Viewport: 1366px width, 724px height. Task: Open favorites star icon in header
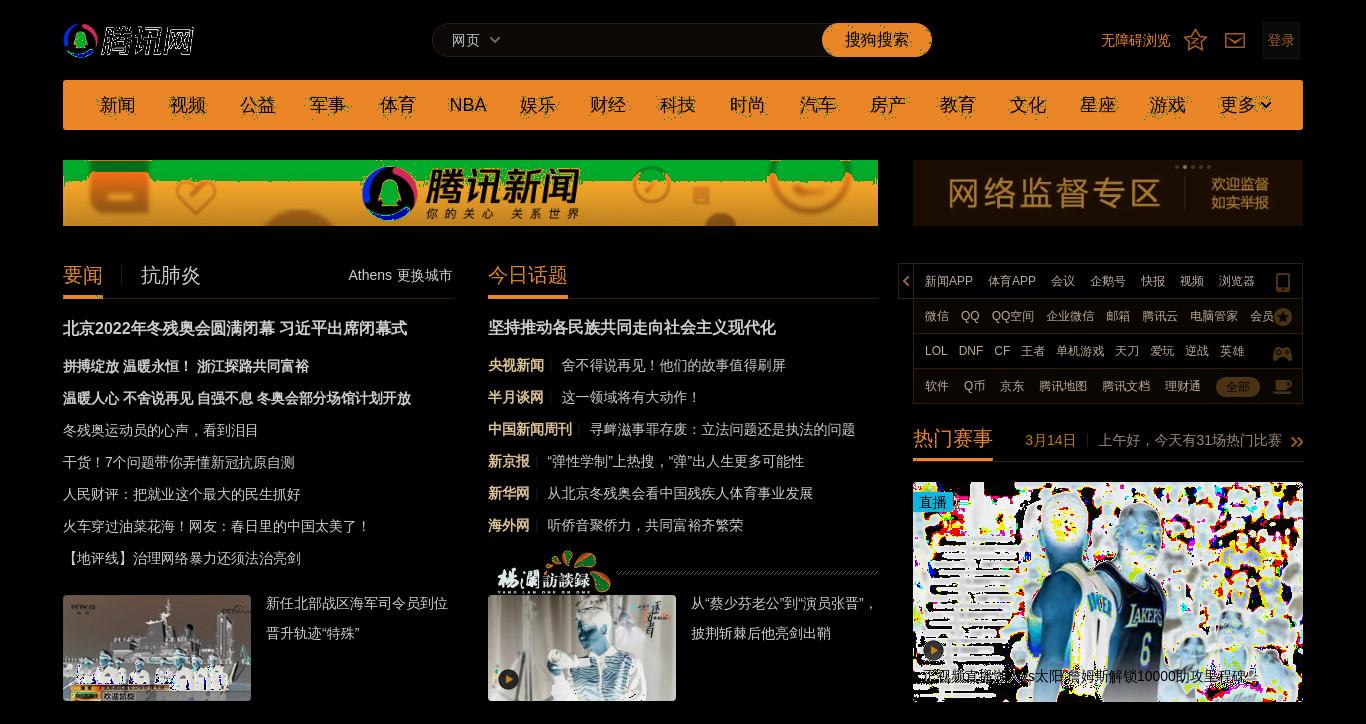coord(1195,40)
